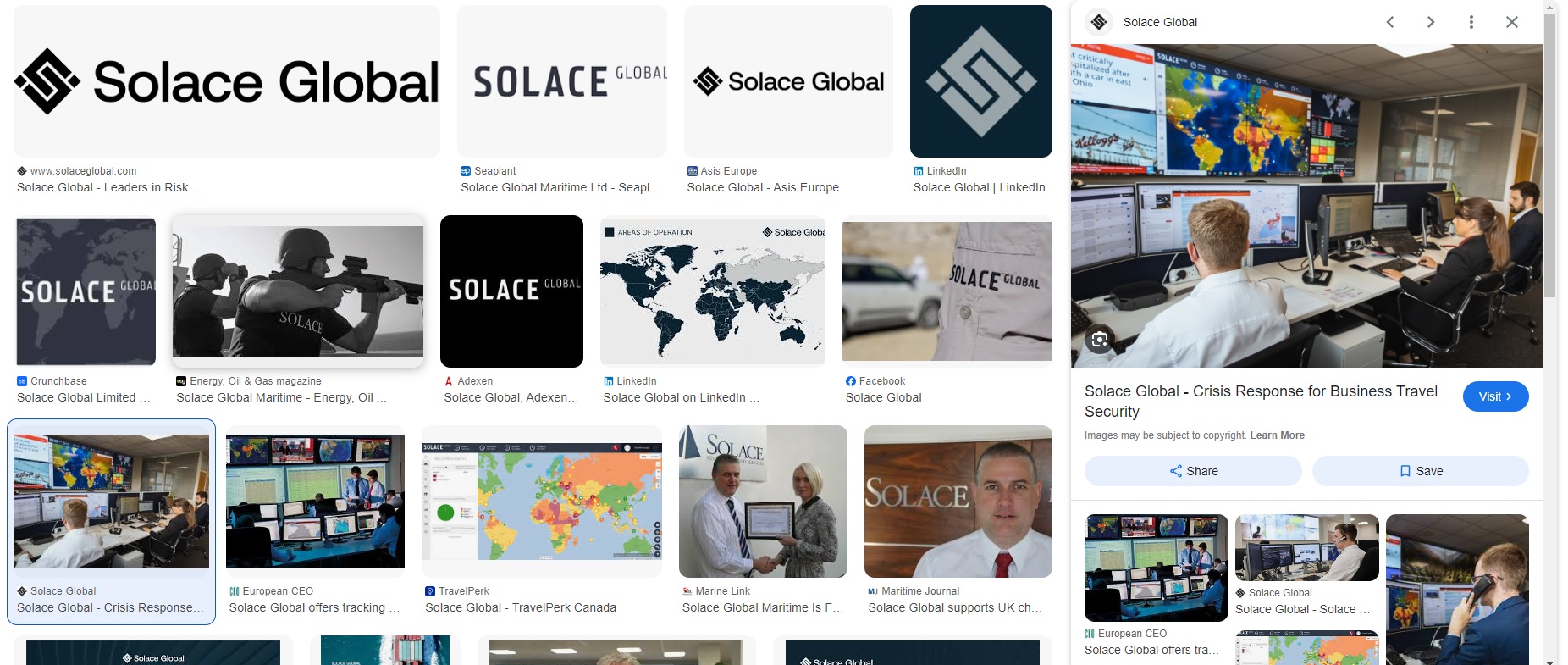The width and height of the screenshot is (1568, 665).
Task: Visit the Solace Global source page
Action: [1495, 396]
